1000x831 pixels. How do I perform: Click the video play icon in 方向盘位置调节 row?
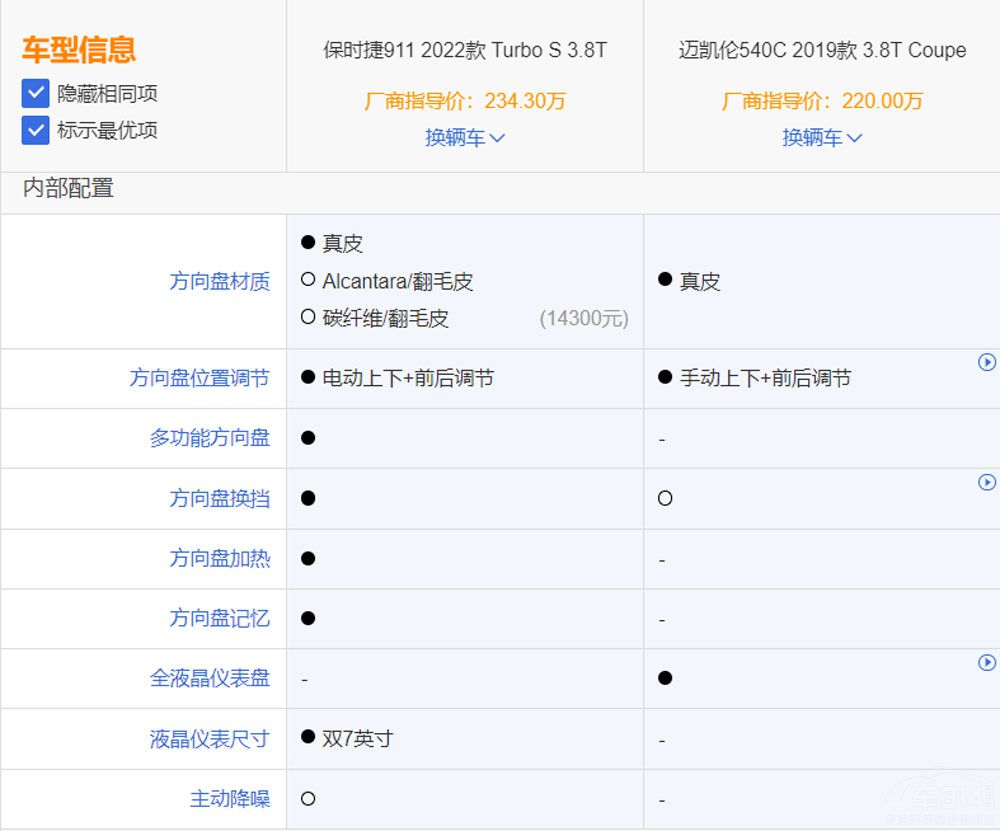(987, 363)
